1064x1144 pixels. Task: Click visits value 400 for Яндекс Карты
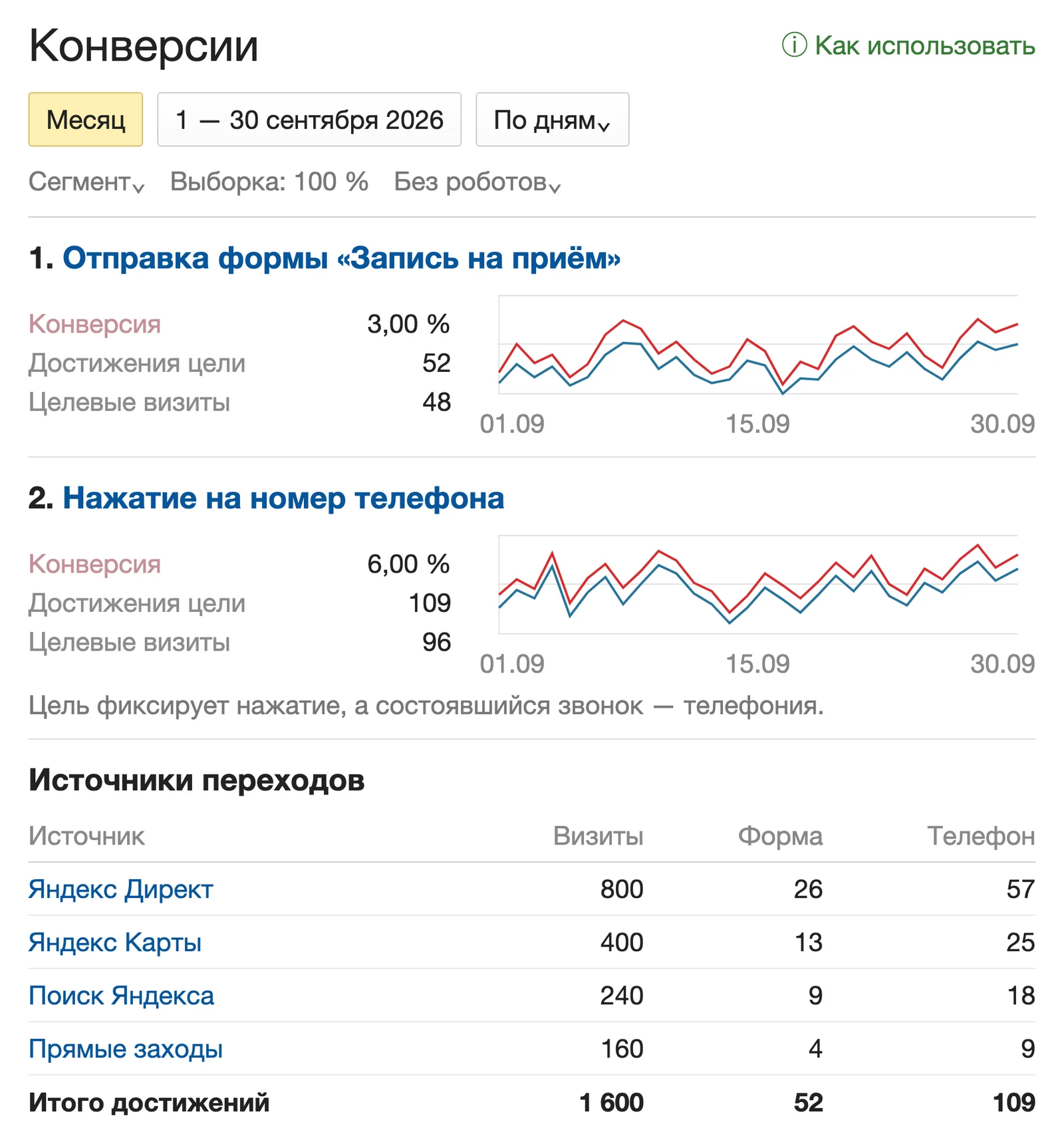[622, 942]
